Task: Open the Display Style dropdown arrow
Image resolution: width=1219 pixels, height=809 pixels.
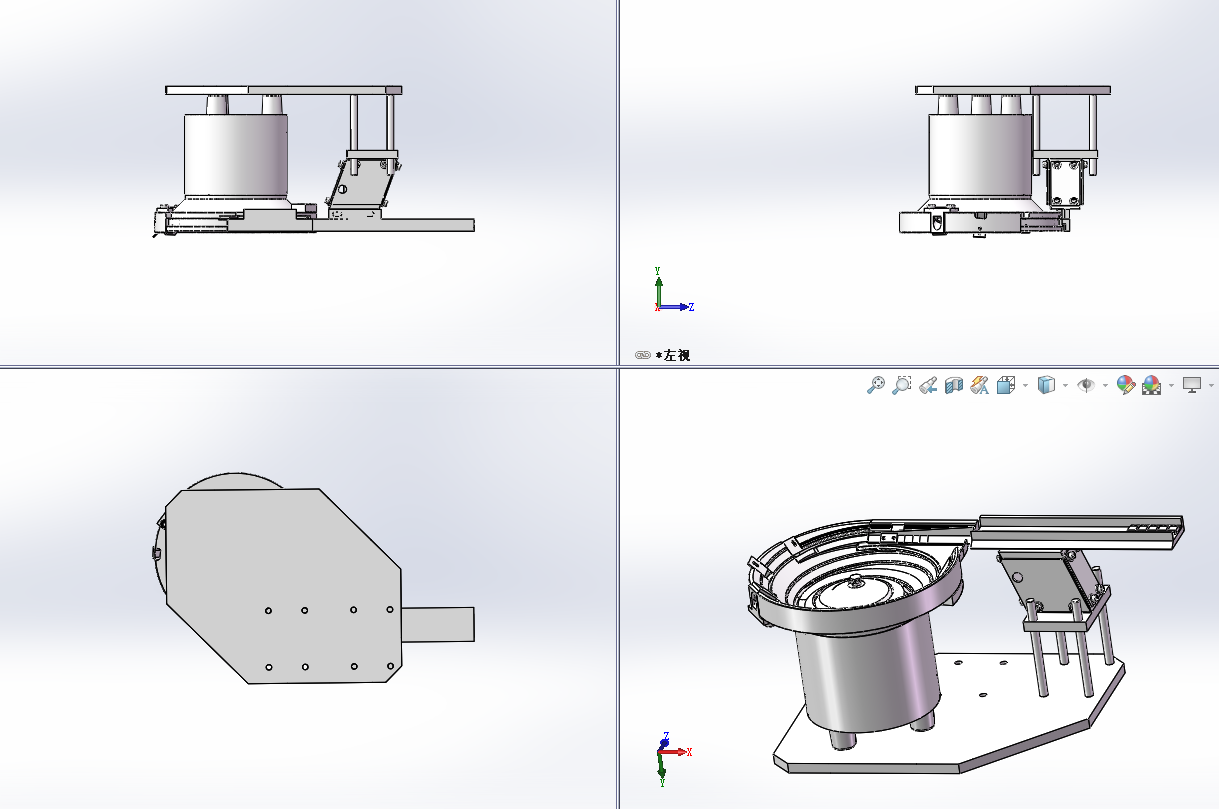Action: 1065,385
